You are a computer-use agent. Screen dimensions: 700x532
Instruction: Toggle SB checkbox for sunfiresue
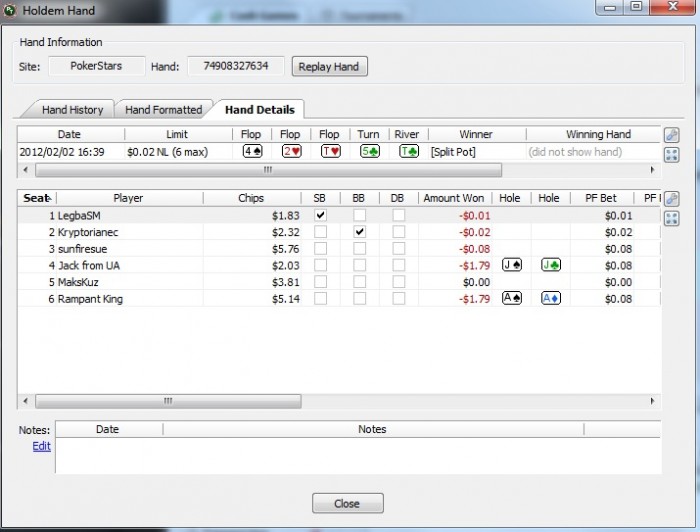[x=320, y=248]
